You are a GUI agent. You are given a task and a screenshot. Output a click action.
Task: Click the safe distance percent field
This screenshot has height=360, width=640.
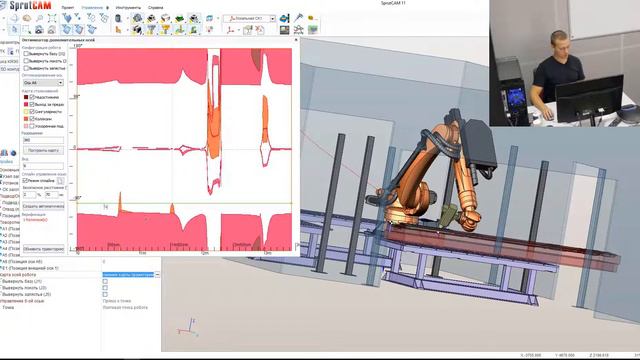(29, 195)
